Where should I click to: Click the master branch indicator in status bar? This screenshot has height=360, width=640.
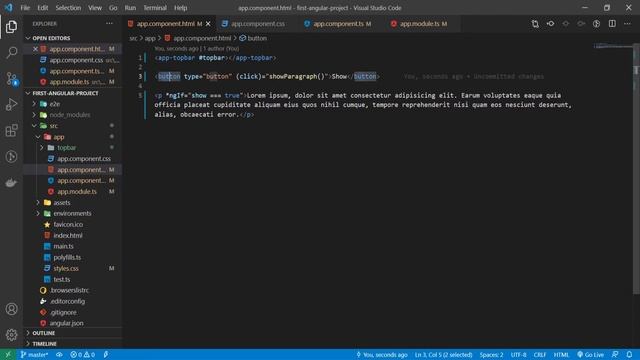point(34,355)
